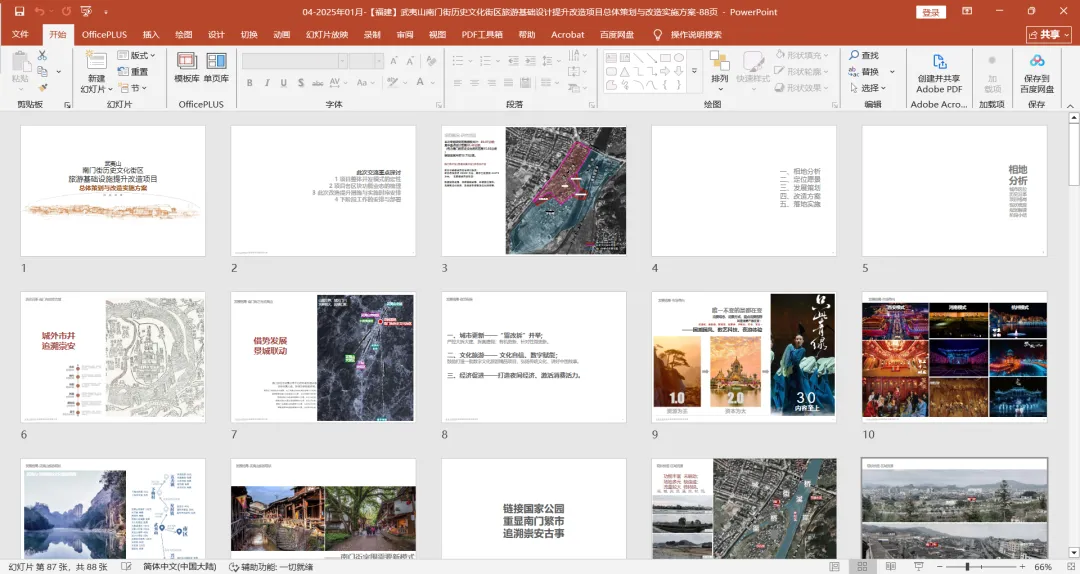Open the 模板库 template library
The height and width of the screenshot is (574, 1080).
coord(187,68)
